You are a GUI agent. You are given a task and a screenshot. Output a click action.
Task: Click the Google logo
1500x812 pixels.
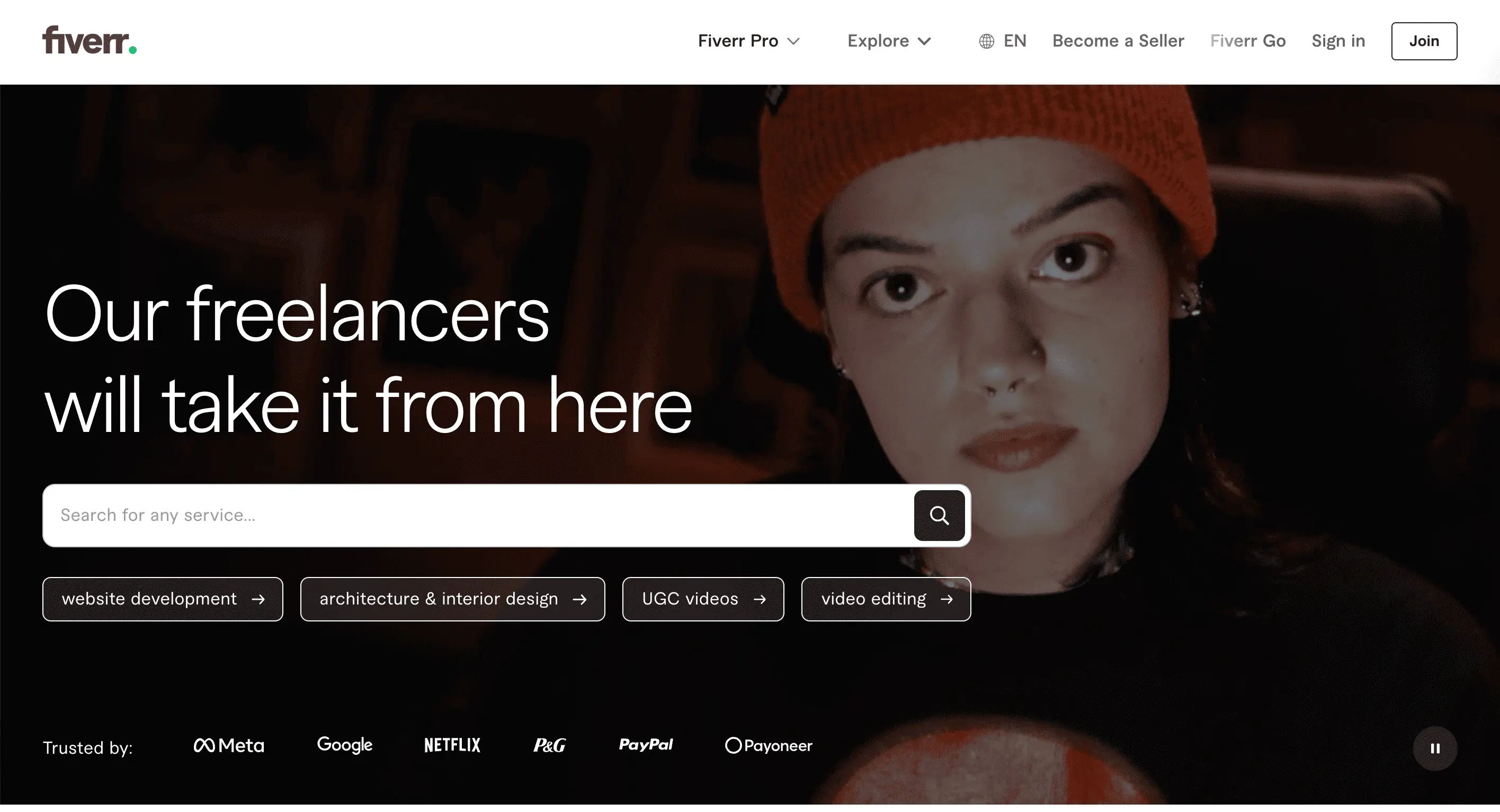[344, 746]
